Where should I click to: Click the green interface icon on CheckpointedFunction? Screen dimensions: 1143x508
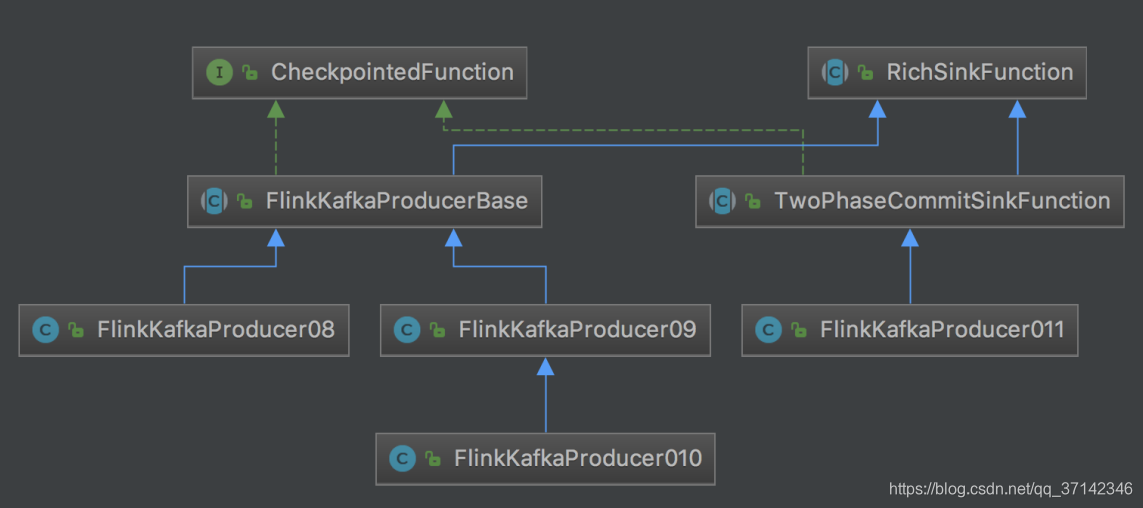pos(219,72)
